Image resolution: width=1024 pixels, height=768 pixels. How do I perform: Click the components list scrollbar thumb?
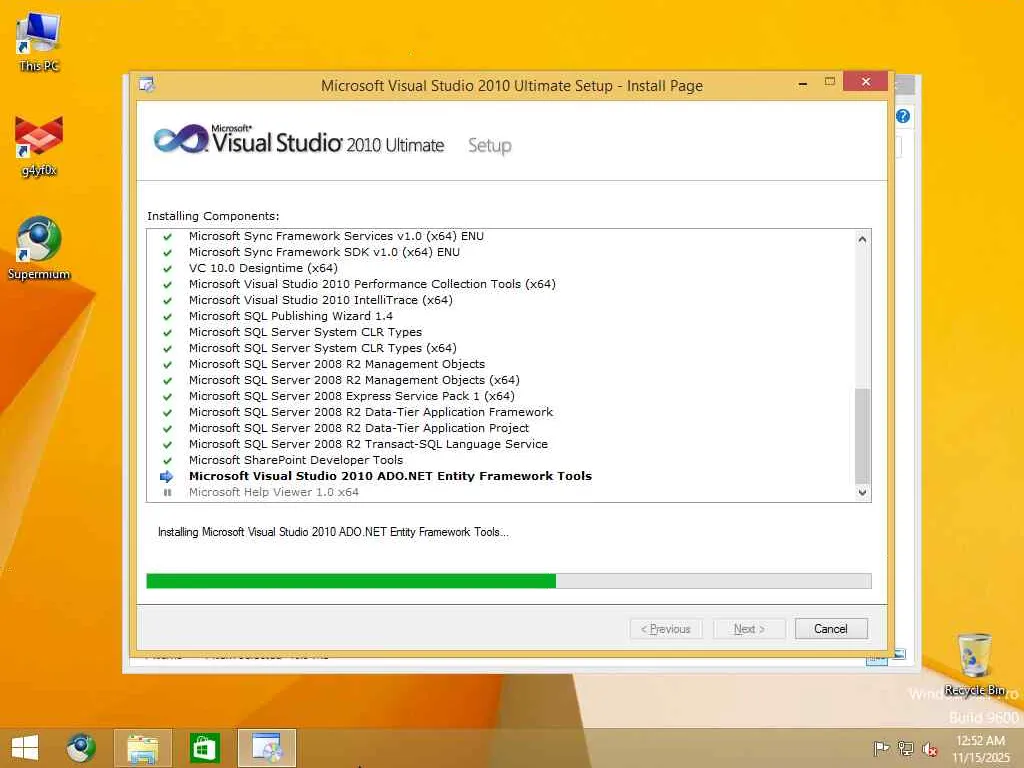(862, 436)
